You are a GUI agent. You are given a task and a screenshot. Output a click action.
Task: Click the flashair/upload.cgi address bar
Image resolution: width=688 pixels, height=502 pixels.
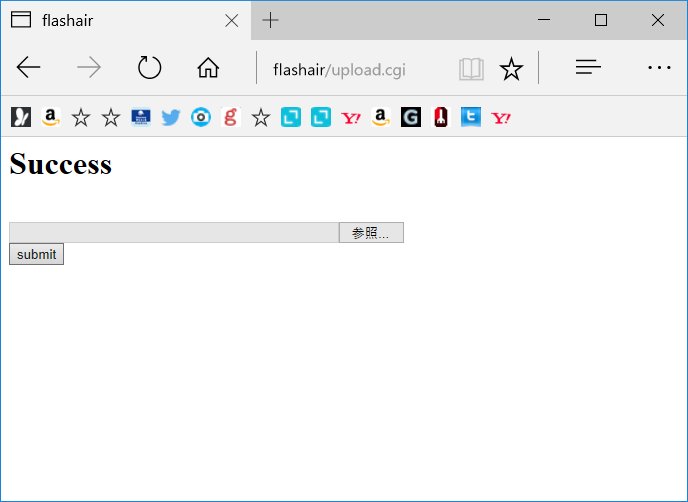click(339, 70)
